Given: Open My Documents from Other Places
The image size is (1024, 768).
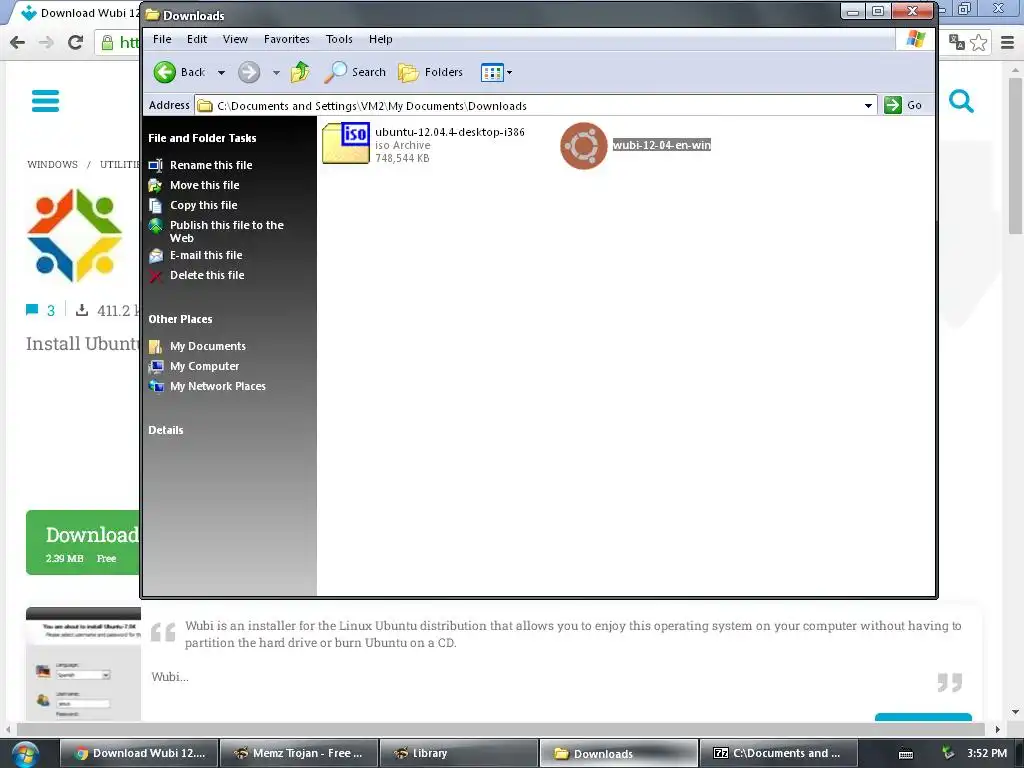Looking at the screenshot, I should tap(208, 346).
